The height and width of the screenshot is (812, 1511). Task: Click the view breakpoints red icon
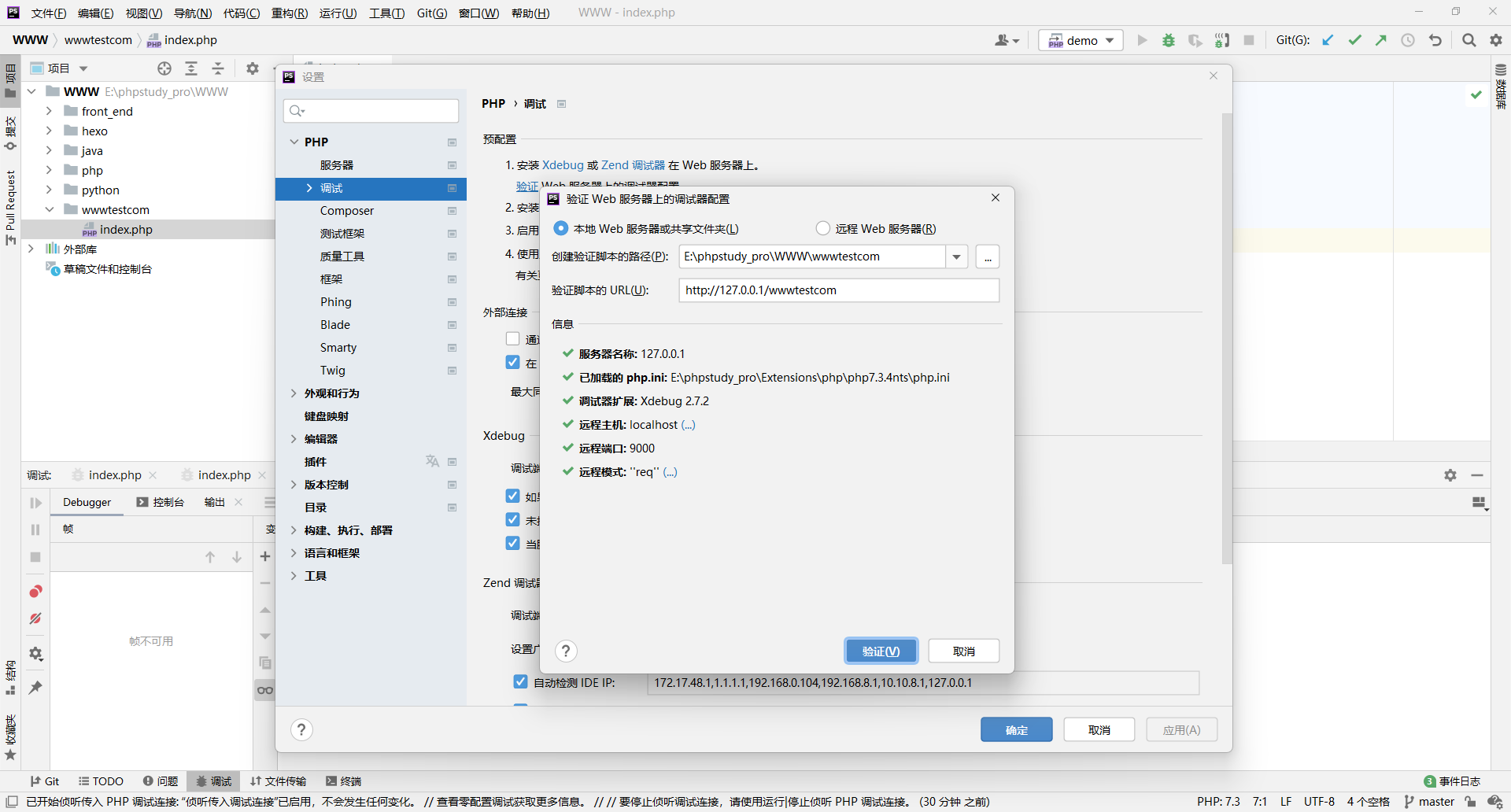point(35,592)
